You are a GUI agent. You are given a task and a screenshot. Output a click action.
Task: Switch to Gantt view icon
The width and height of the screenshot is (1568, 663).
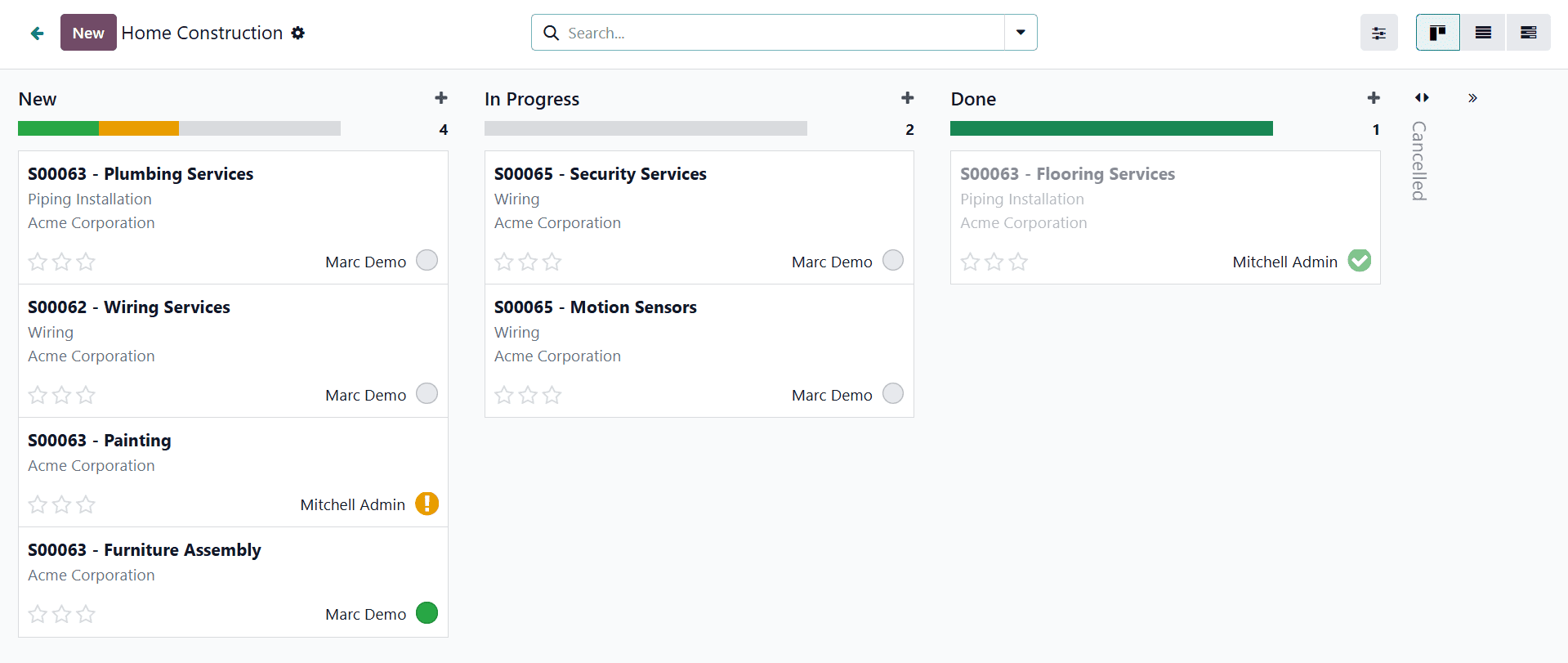tap(1529, 33)
